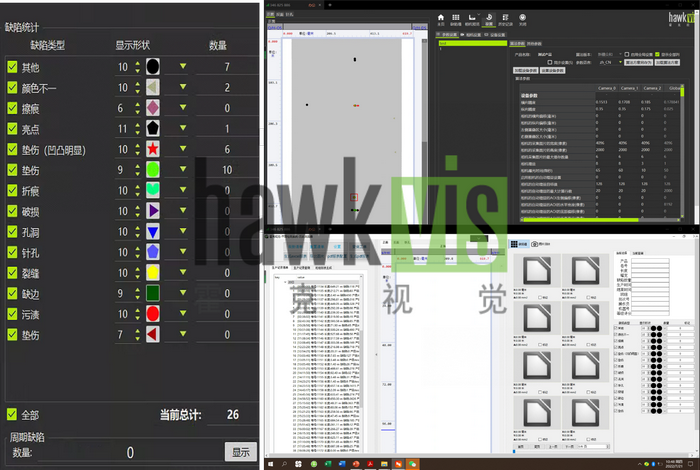The image size is (700, 470).
Task: Click the blue pentagon shape icon for 针孔
Action: click(x=153, y=252)
